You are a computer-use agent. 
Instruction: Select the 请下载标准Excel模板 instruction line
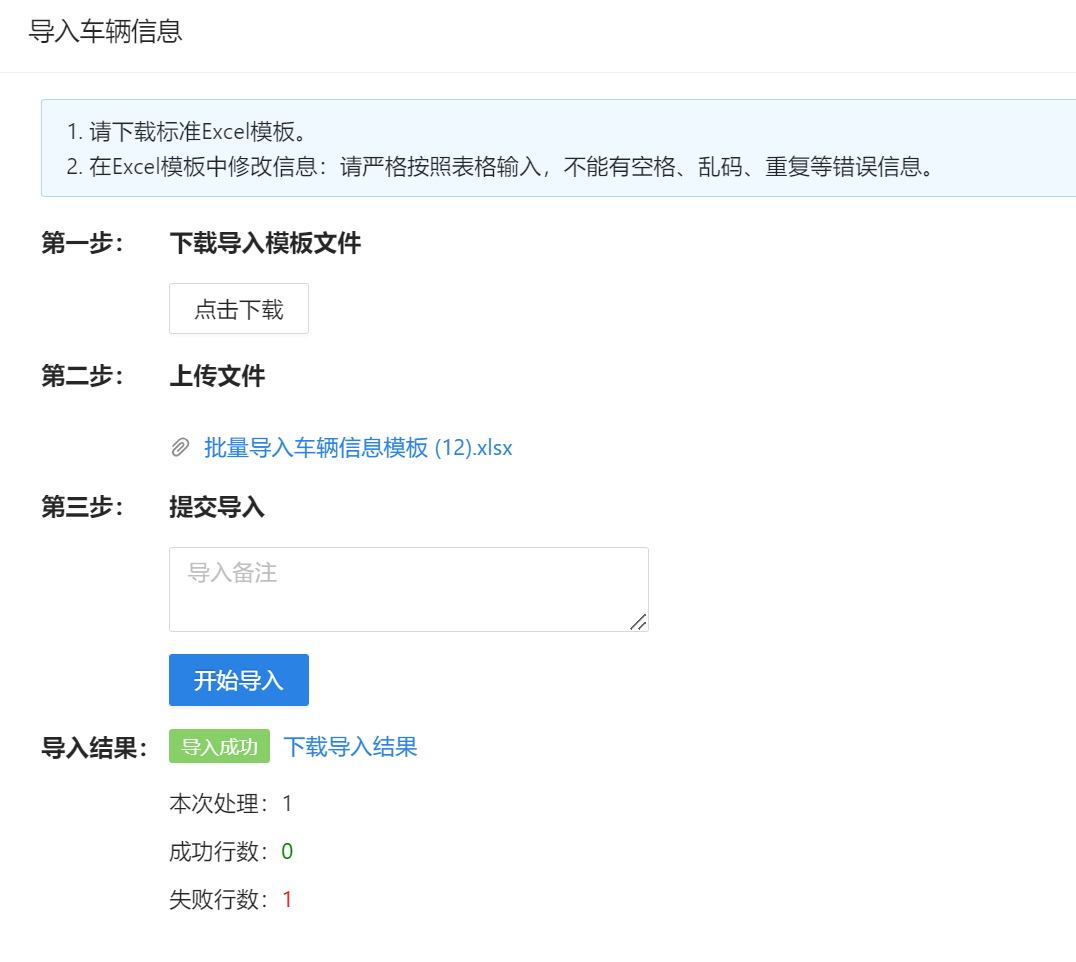[186, 132]
